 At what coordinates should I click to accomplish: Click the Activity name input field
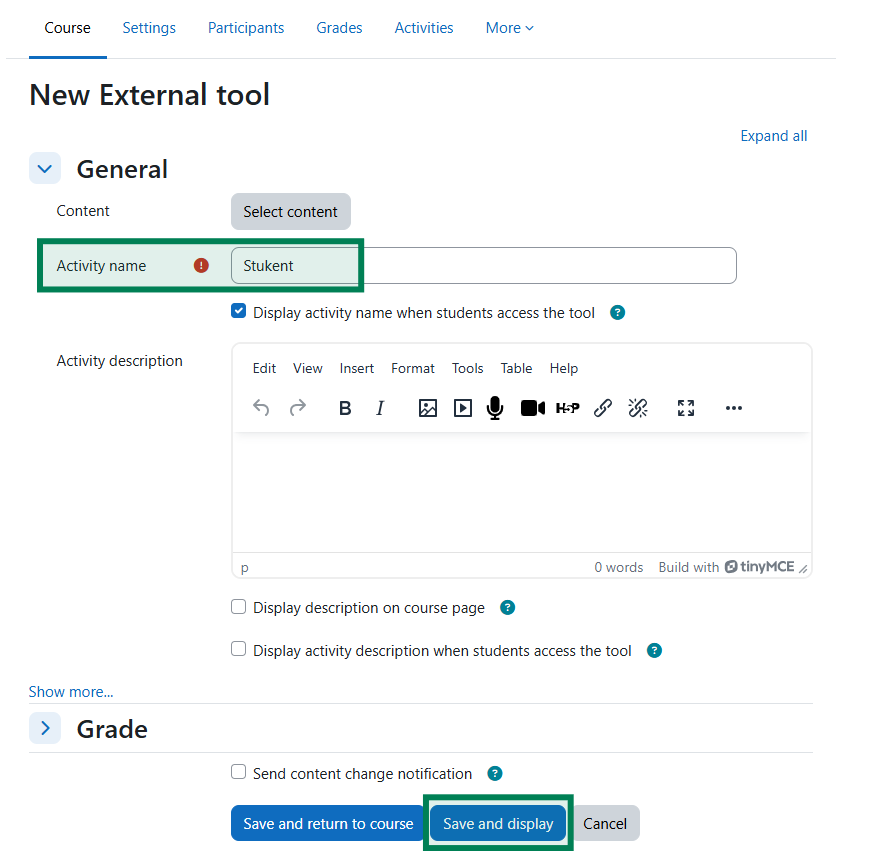tap(484, 265)
